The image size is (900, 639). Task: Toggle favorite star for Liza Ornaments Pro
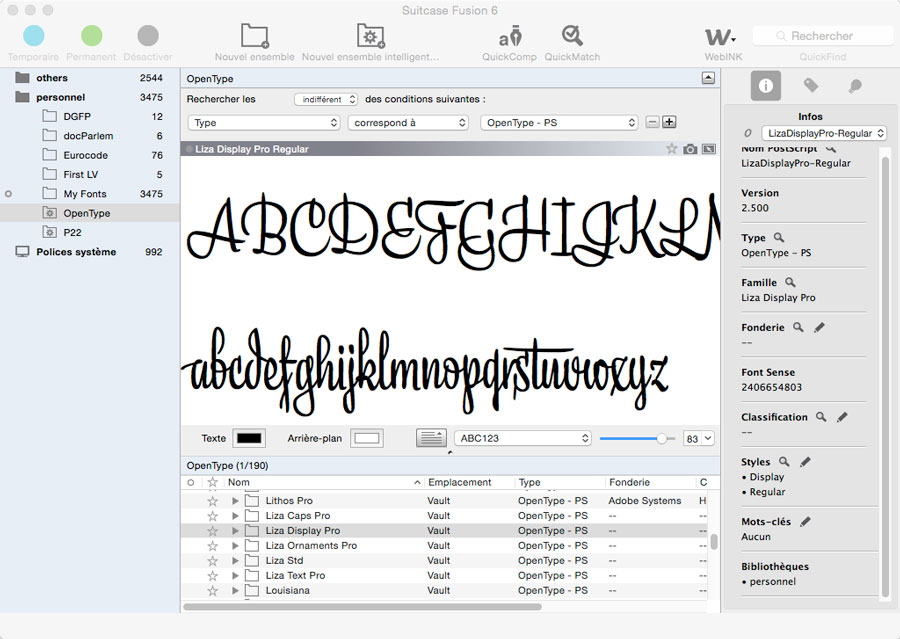coord(212,545)
